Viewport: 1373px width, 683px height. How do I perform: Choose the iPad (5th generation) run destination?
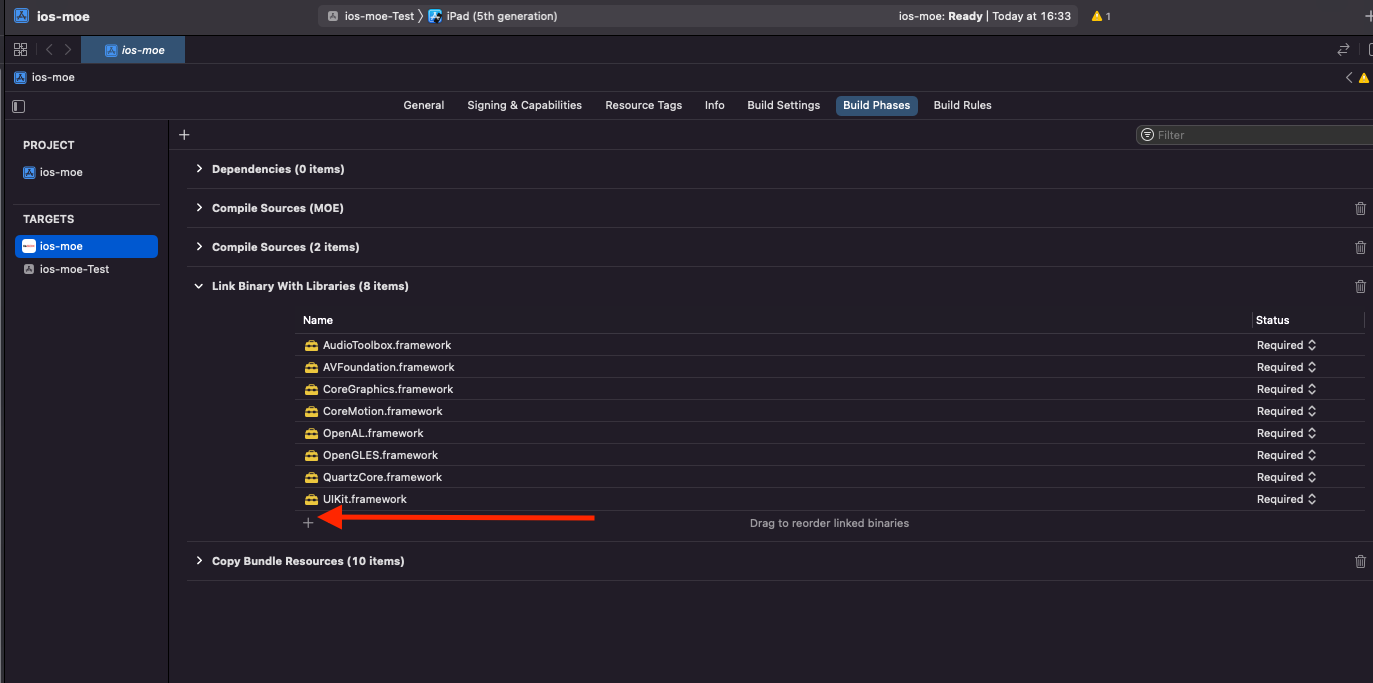point(493,16)
